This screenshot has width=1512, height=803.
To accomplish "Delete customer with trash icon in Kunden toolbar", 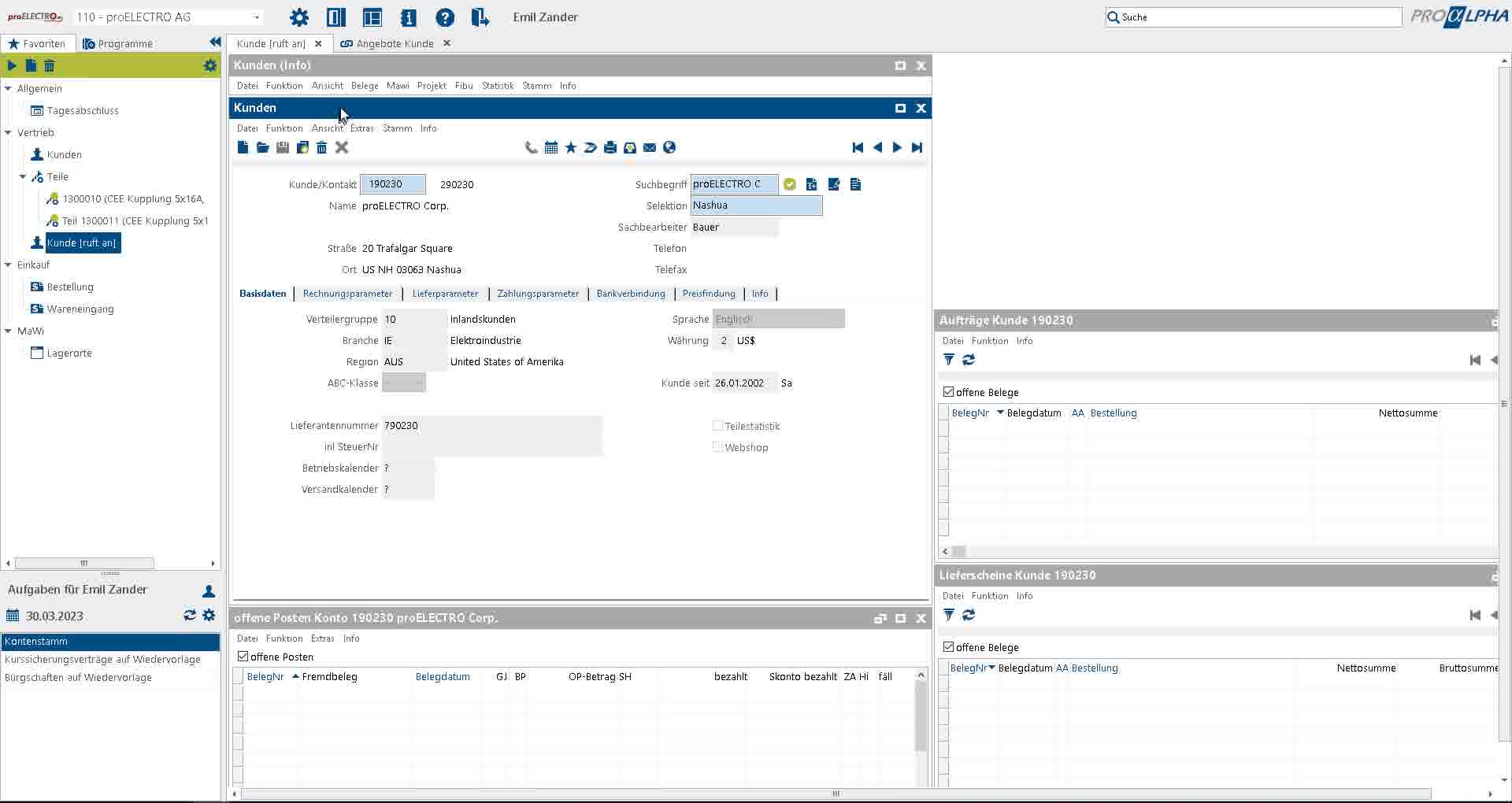I will [x=322, y=147].
